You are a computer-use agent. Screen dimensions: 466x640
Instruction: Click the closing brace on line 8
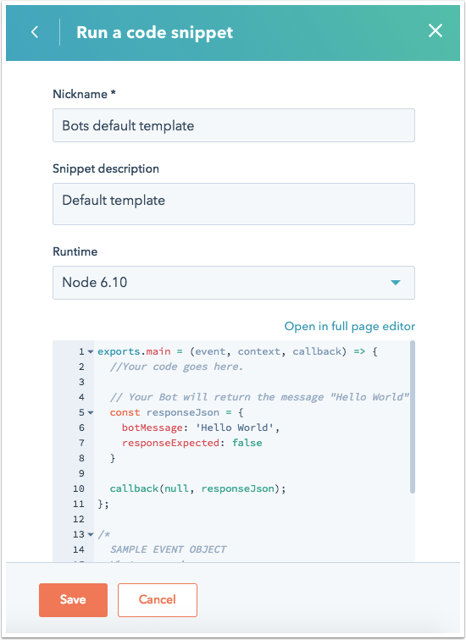click(x=113, y=458)
